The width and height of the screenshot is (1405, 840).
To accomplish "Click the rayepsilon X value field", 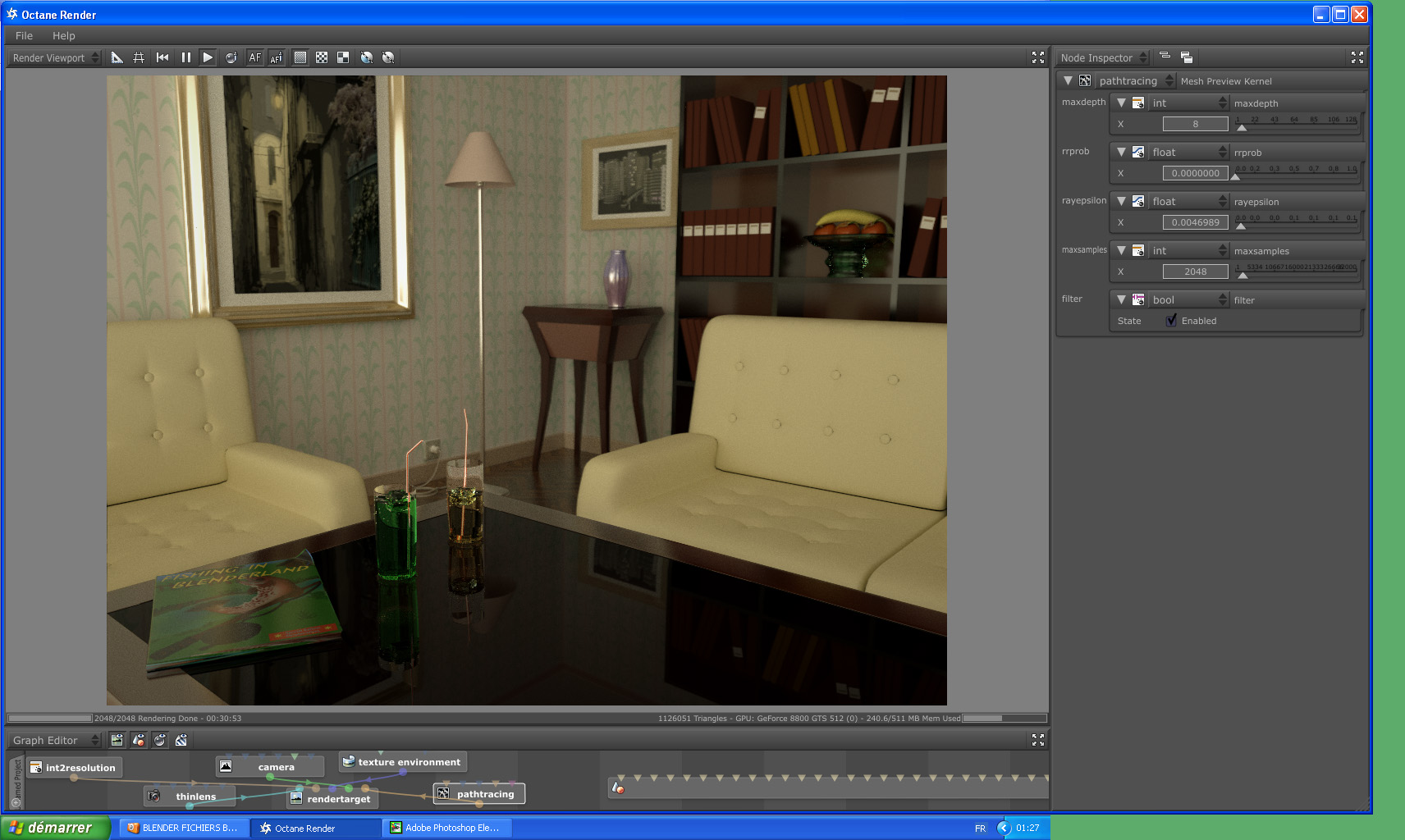I will tap(1195, 222).
